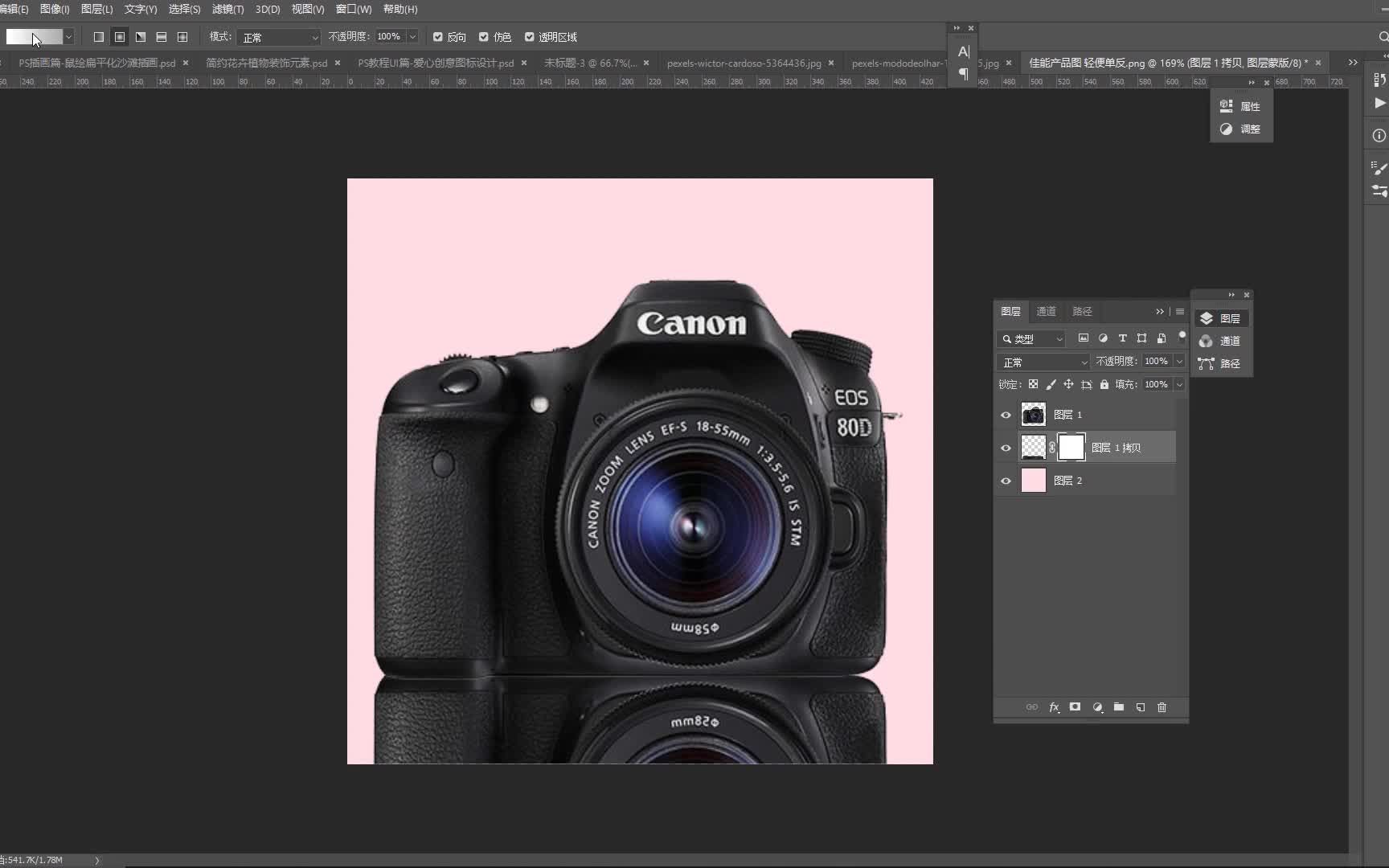Switch to pexels-wictor-cardoso-5364436.jpg tab
This screenshot has width=1389, height=868.
(744, 63)
